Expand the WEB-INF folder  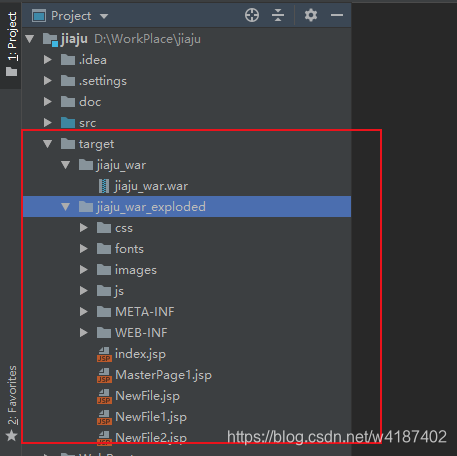coord(84,333)
